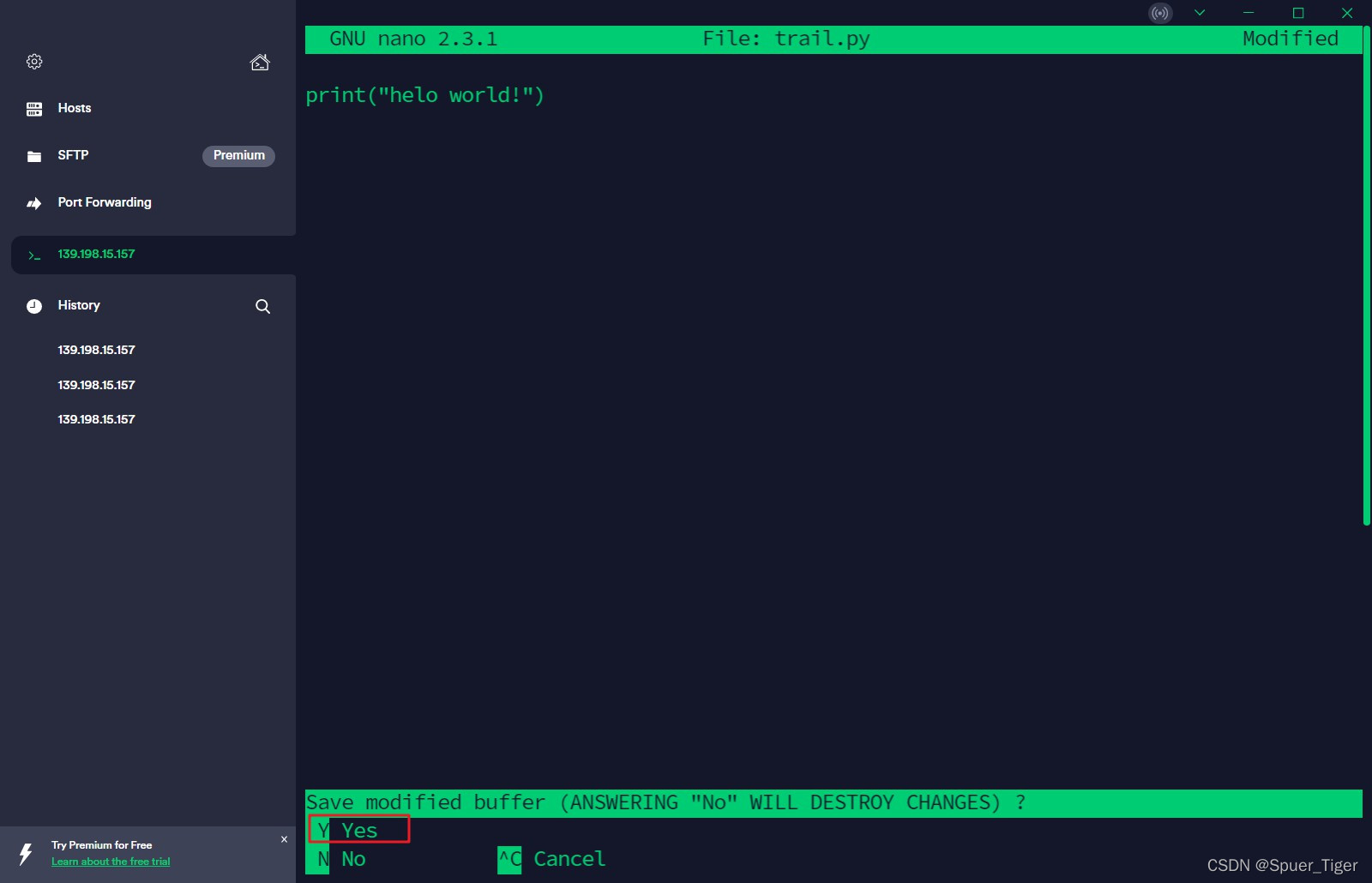Choose No to discard changes
The width and height of the screenshot is (1372, 883).
[x=341, y=859]
